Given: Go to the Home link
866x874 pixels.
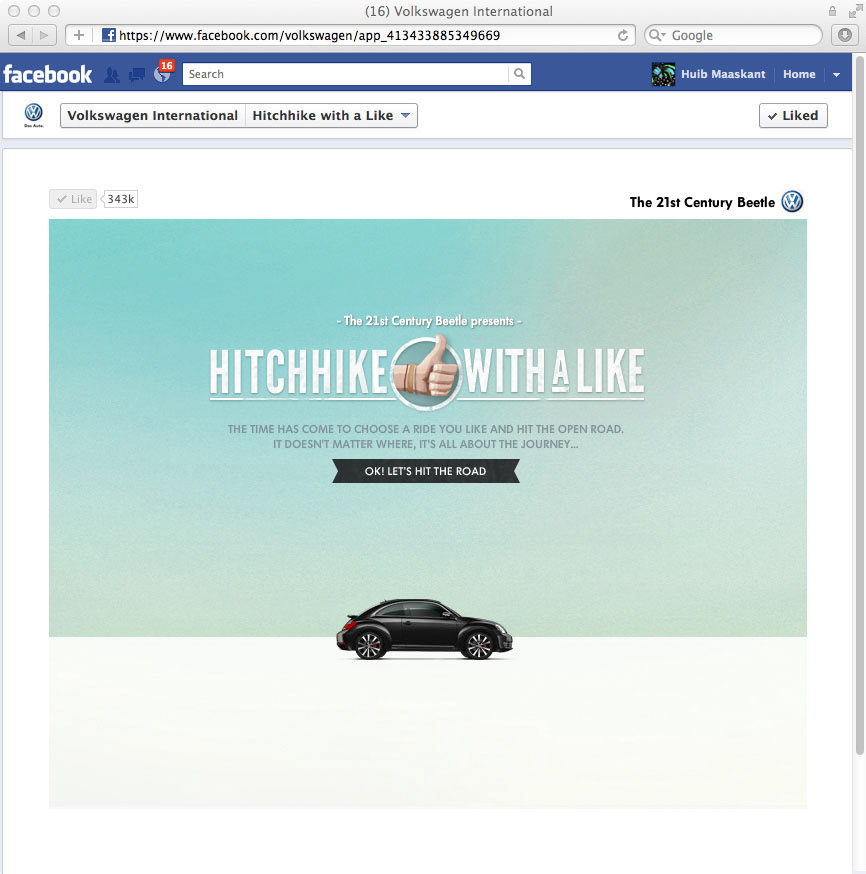Looking at the screenshot, I should pyautogui.click(x=799, y=74).
